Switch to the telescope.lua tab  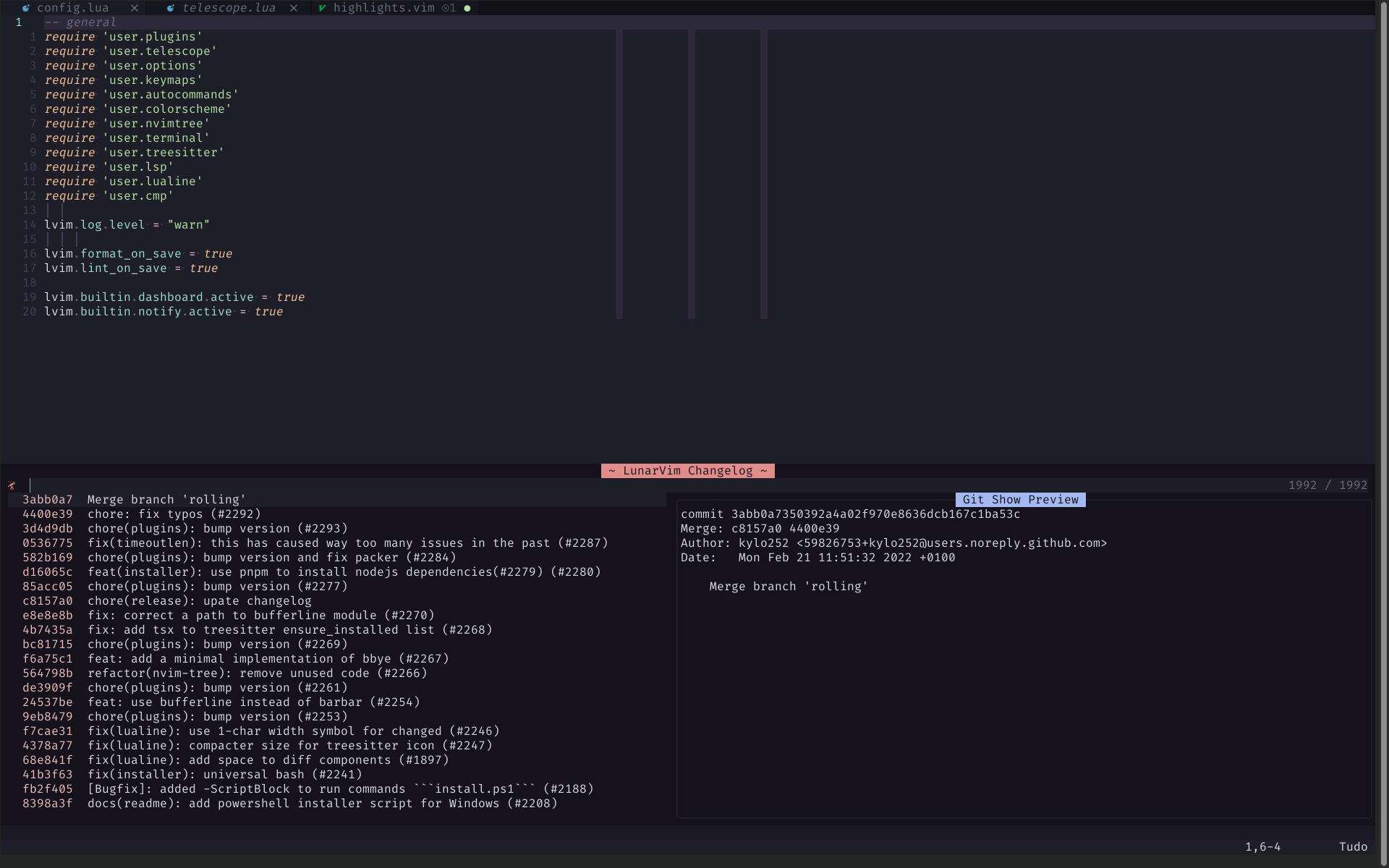[228, 8]
